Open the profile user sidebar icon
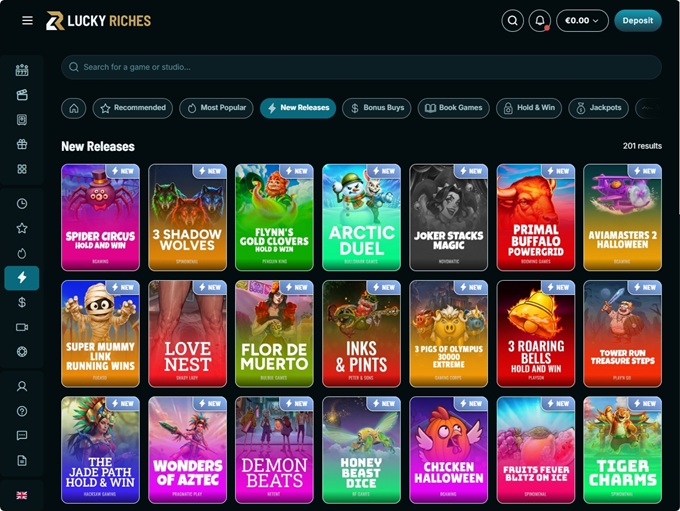This screenshot has height=511, width=680. tap(22, 387)
